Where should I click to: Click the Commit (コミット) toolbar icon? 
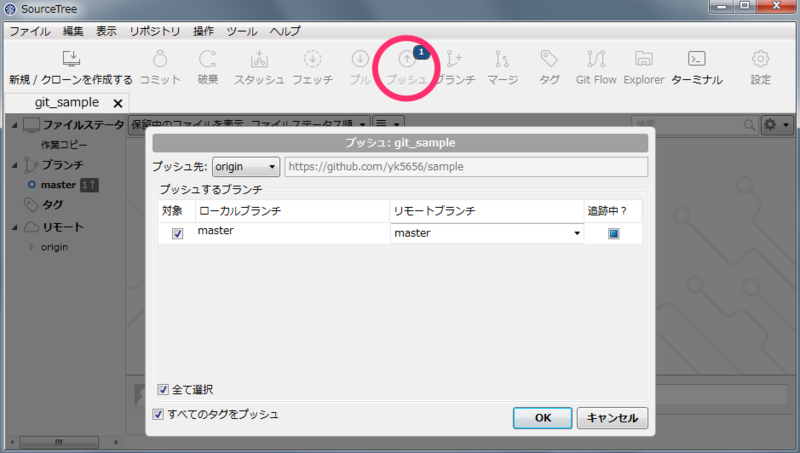[160, 59]
